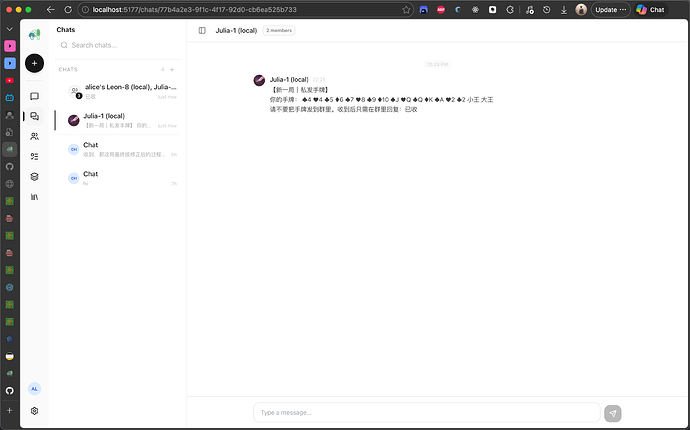
Task: Click the browser back arrow
Action: coord(51,9)
